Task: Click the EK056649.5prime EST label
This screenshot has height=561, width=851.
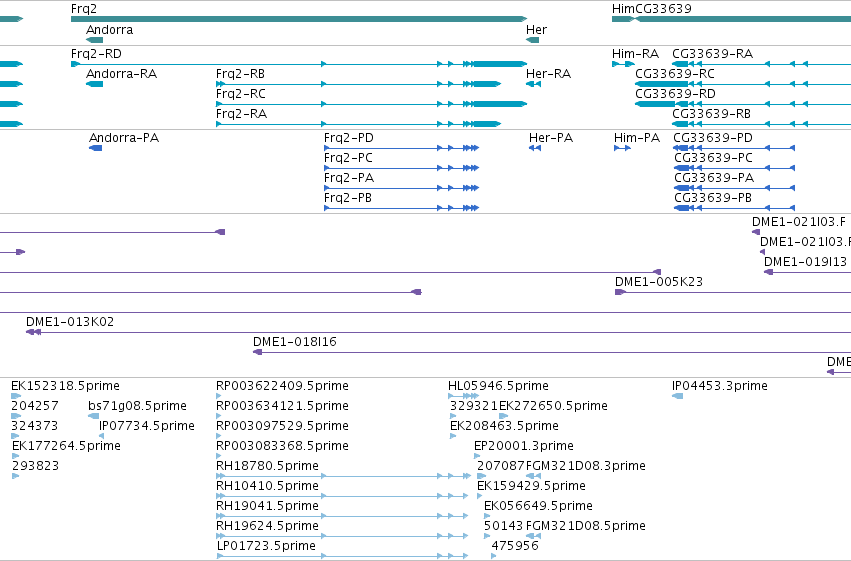Action: [x=538, y=506]
